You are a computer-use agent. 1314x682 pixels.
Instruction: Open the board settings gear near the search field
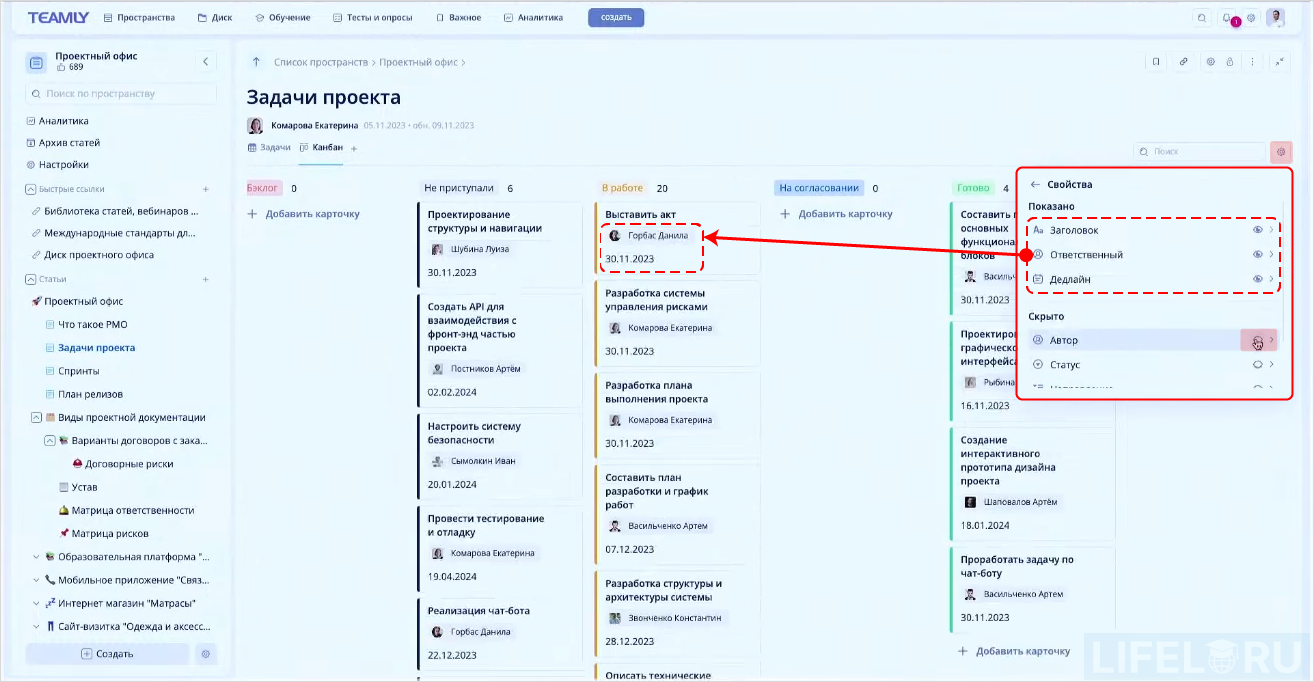pos(1281,152)
